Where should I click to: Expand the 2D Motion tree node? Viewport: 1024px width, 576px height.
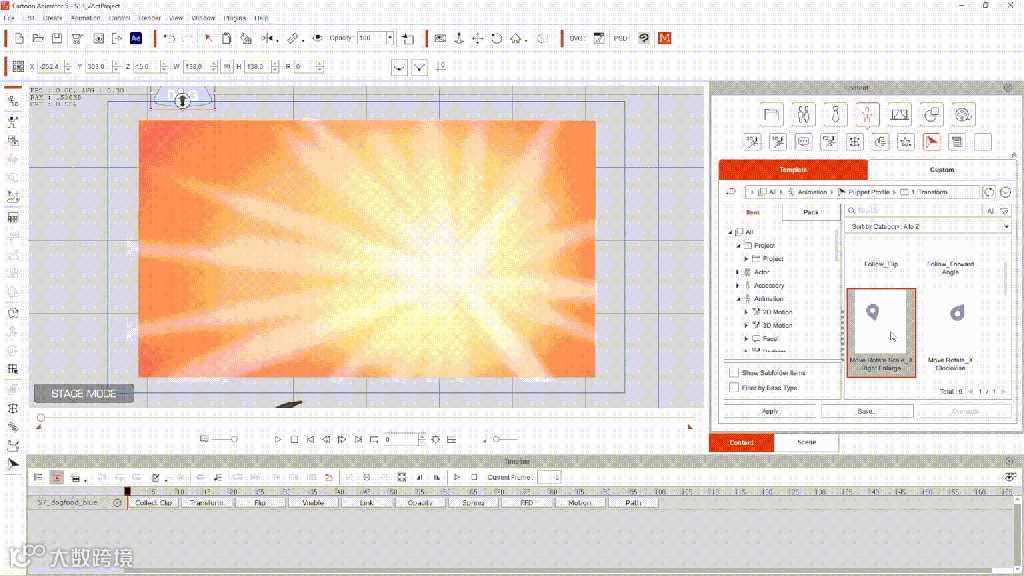tap(746, 312)
